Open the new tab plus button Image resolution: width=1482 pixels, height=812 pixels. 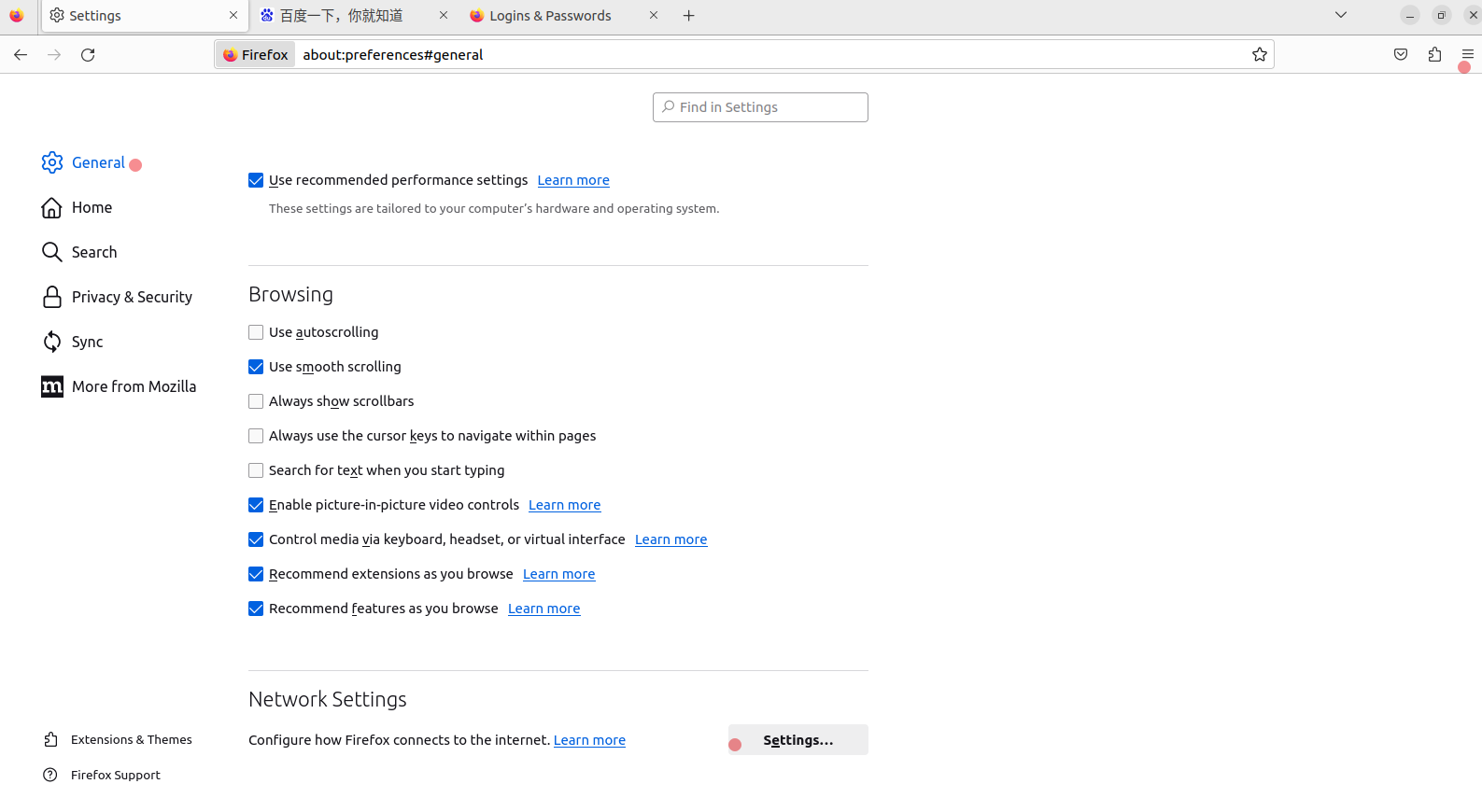point(689,16)
